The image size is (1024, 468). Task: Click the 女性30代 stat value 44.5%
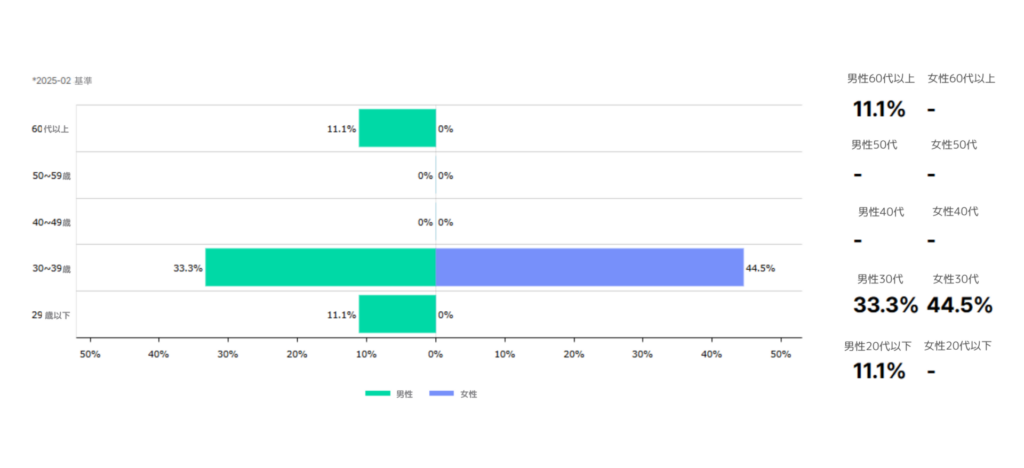[959, 305]
